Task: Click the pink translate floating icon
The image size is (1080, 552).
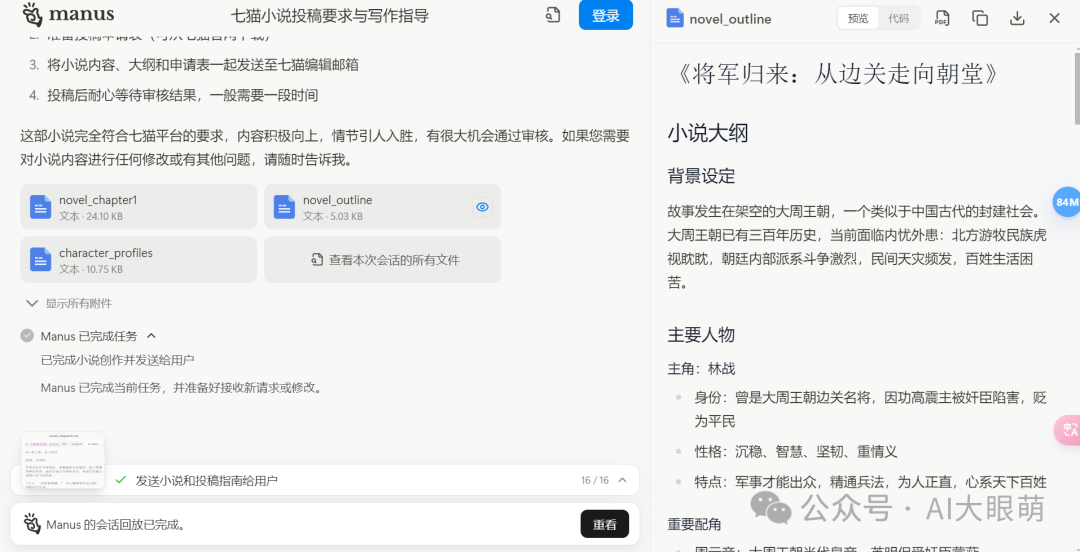Action: click(1068, 430)
